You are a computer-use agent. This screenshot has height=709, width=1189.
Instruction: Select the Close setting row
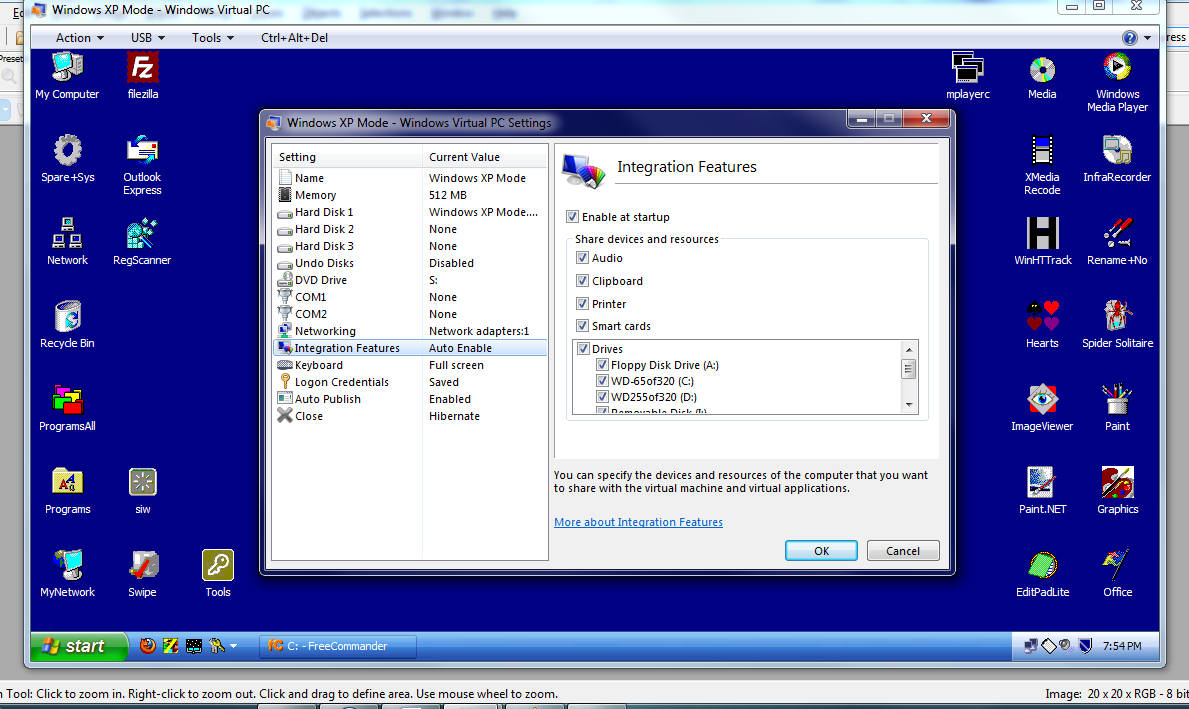click(409, 416)
